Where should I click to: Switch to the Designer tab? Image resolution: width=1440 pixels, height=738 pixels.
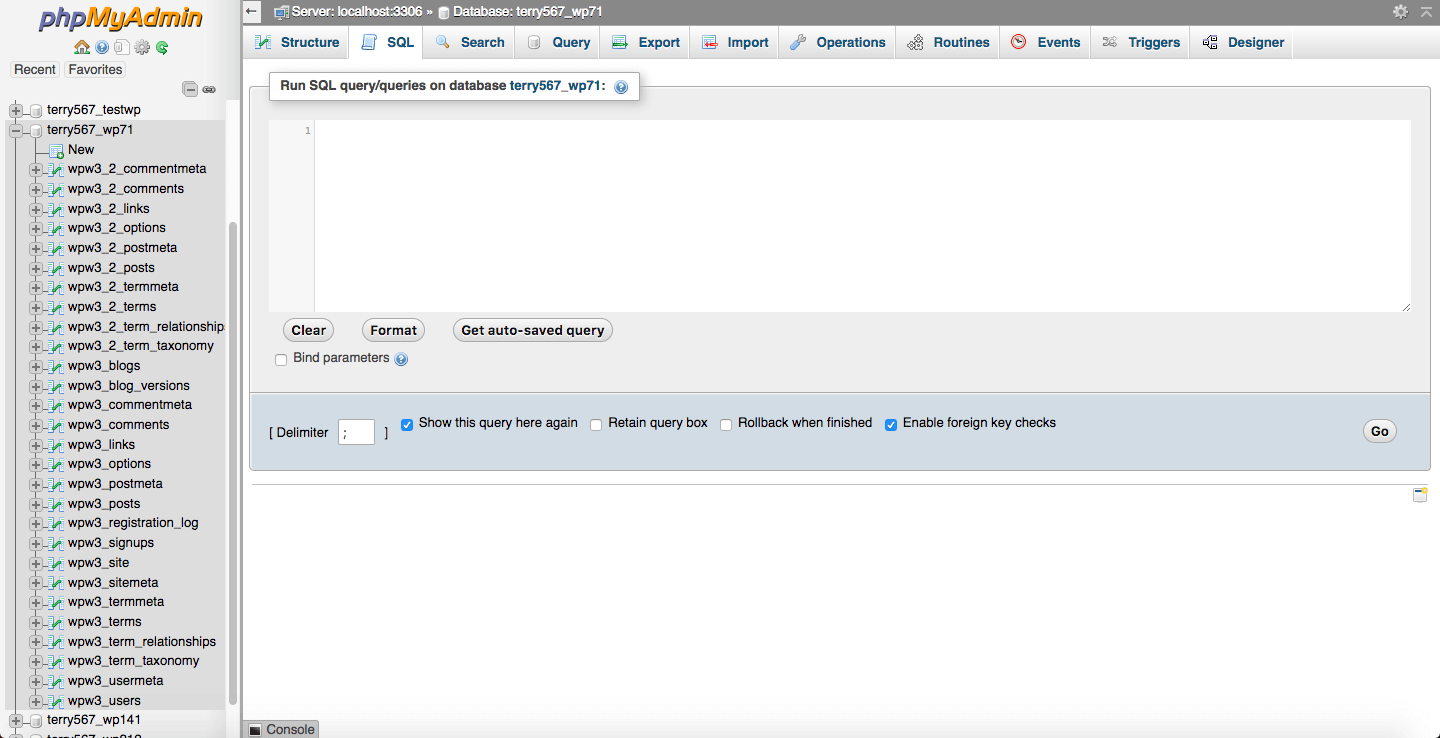click(1243, 42)
